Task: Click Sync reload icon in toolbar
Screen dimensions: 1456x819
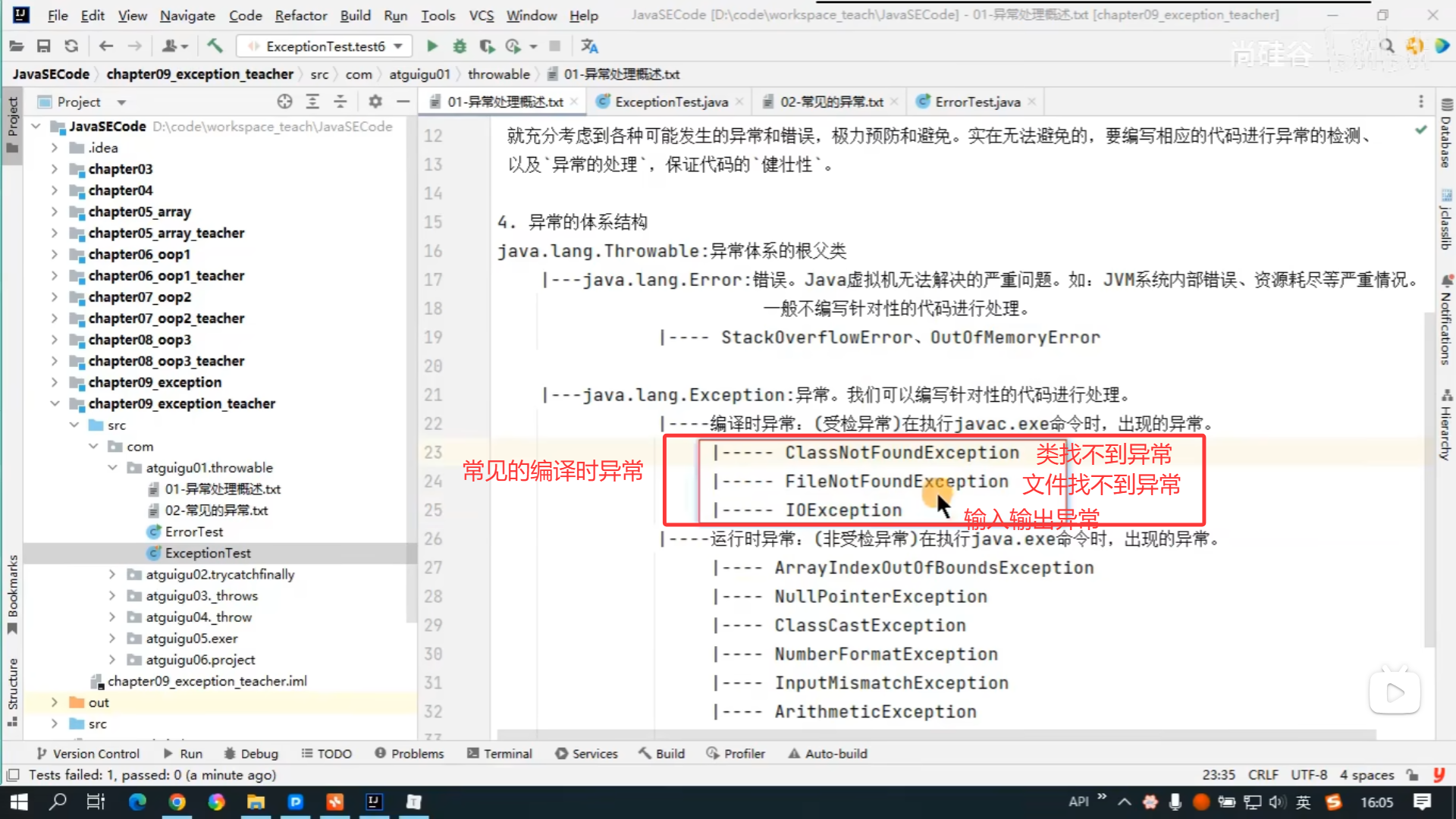Action: (x=71, y=46)
